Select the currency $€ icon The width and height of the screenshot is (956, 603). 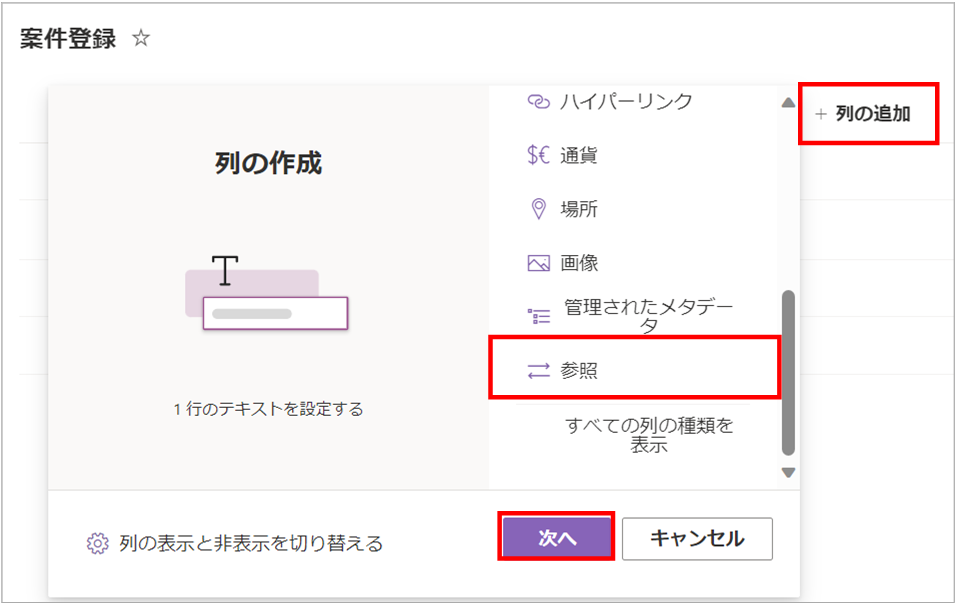point(538,155)
